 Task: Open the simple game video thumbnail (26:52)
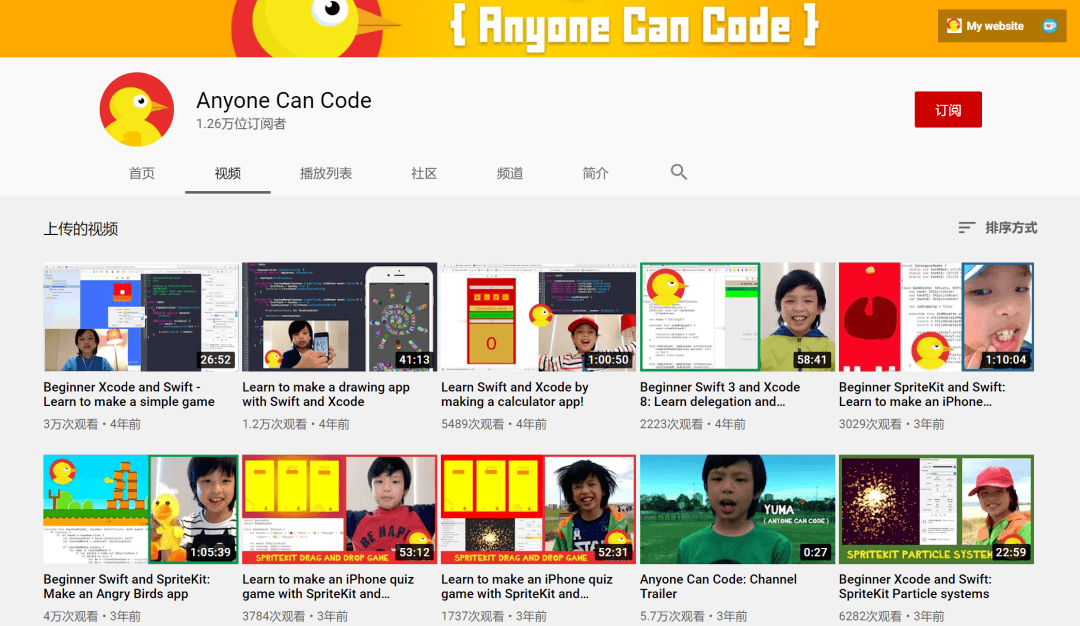(x=141, y=317)
